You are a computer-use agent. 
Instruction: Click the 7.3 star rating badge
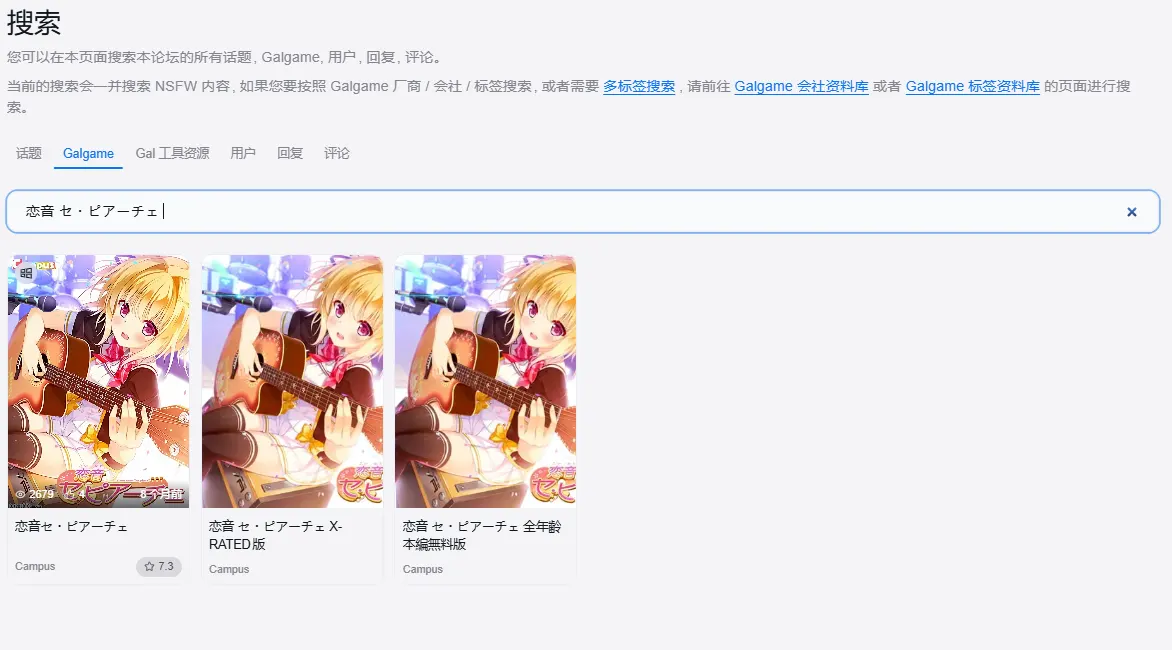(x=158, y=566)
